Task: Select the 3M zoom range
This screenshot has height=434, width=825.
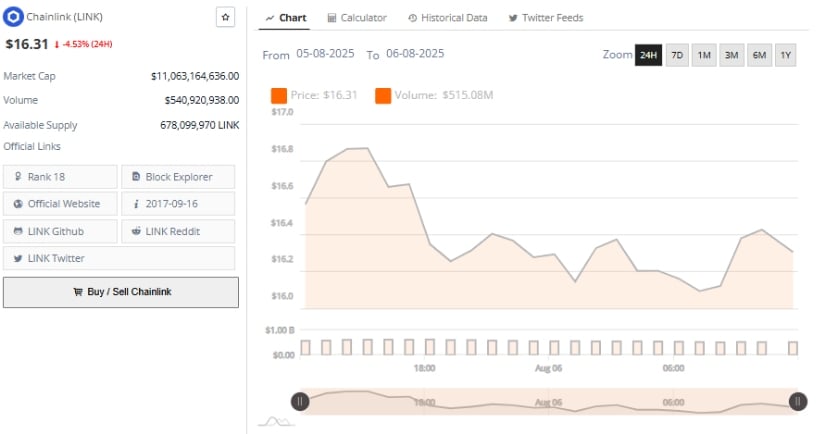Action: click(731, 55)
